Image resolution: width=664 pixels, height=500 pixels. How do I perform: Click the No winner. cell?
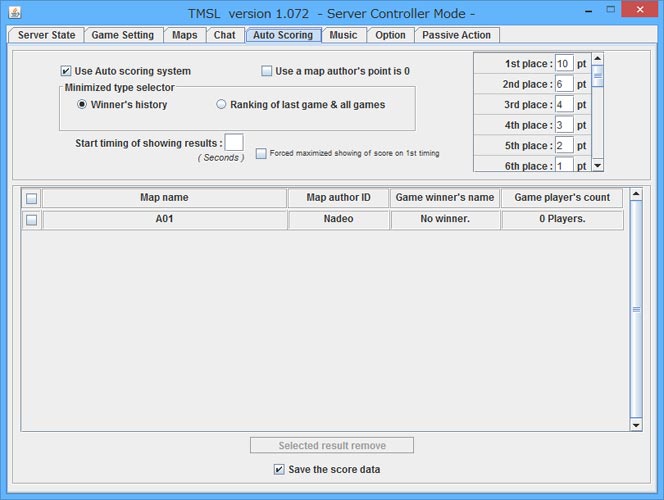tap(445, 219)
